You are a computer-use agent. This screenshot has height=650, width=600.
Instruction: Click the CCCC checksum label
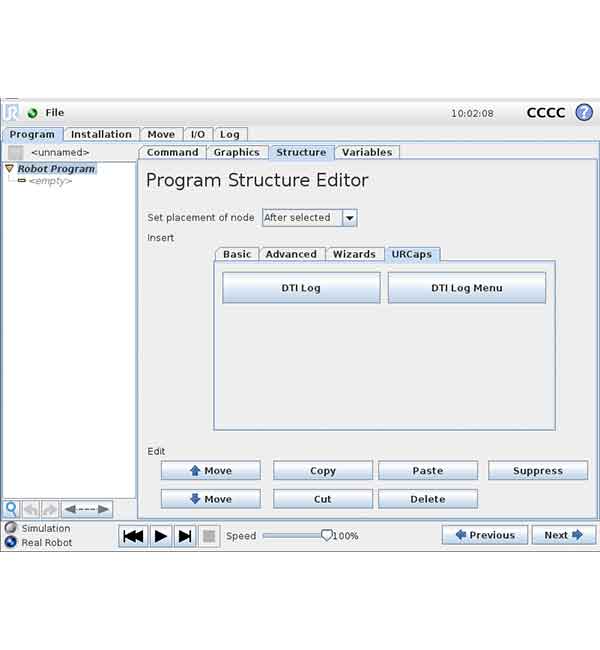(545, 113)
